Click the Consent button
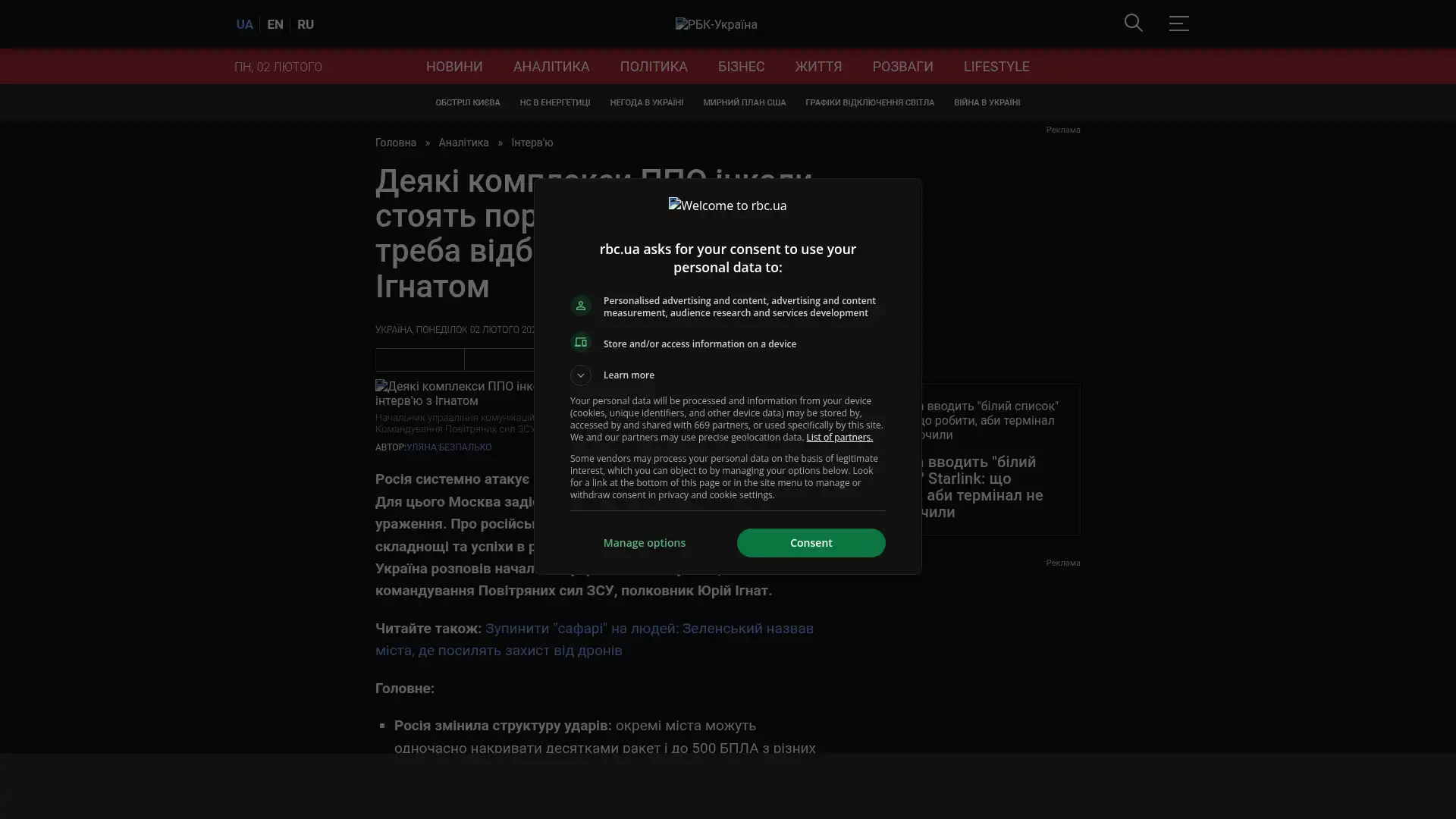This screenshot has width=1456, height=819. tap(811, 543)
